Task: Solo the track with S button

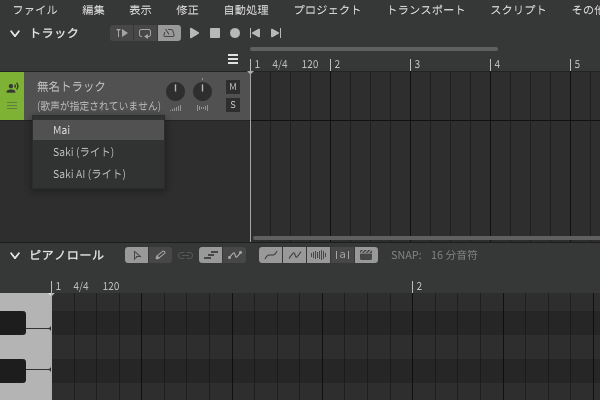Action: [x=233, y=105]
